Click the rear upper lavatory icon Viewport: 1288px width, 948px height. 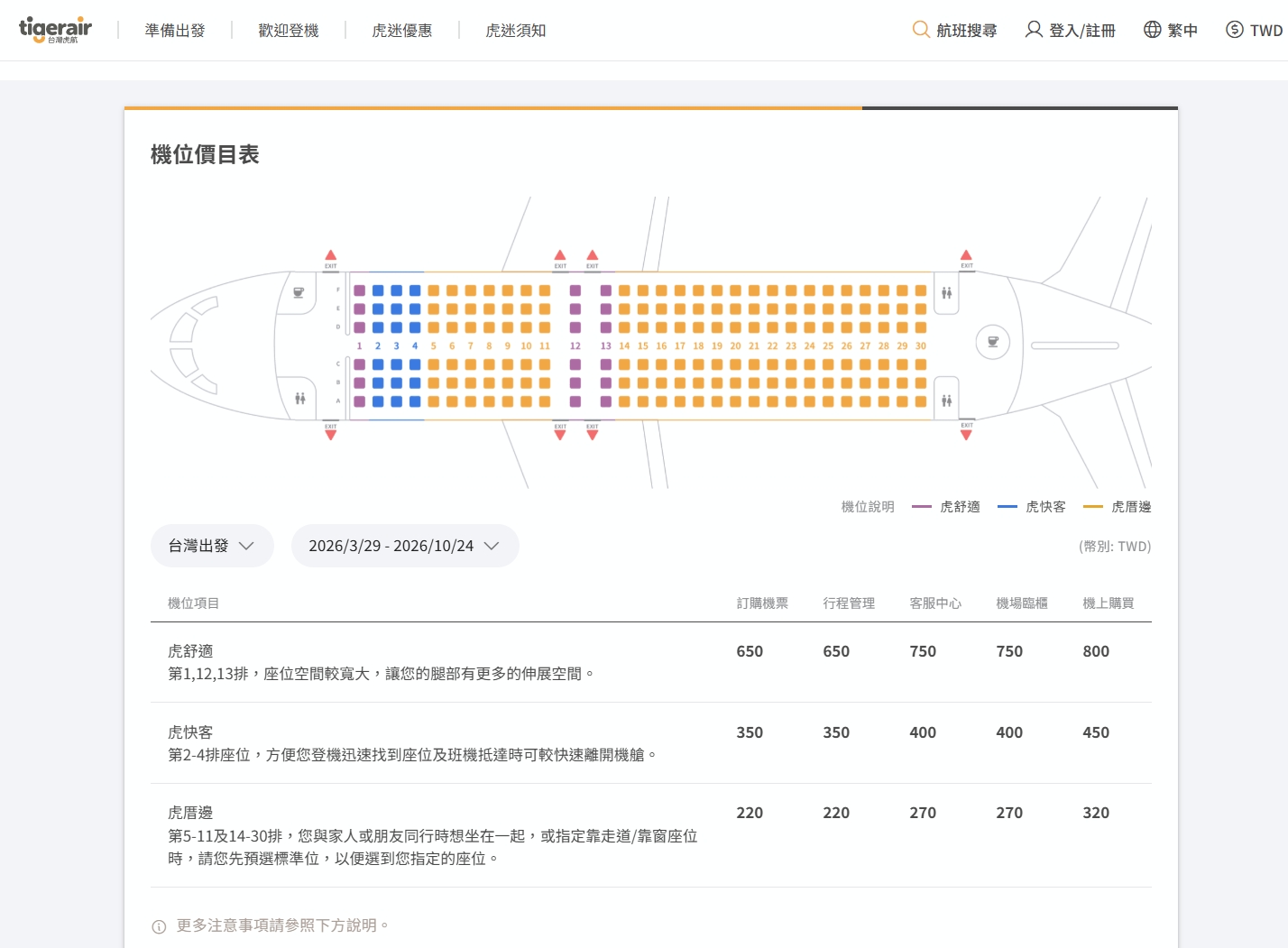[946, 292]
